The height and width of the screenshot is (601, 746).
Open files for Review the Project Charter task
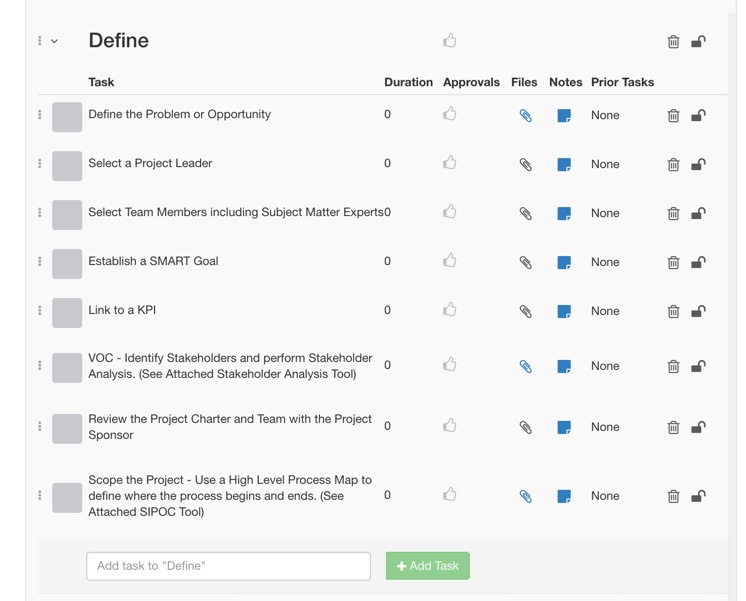tap(525, 427)
